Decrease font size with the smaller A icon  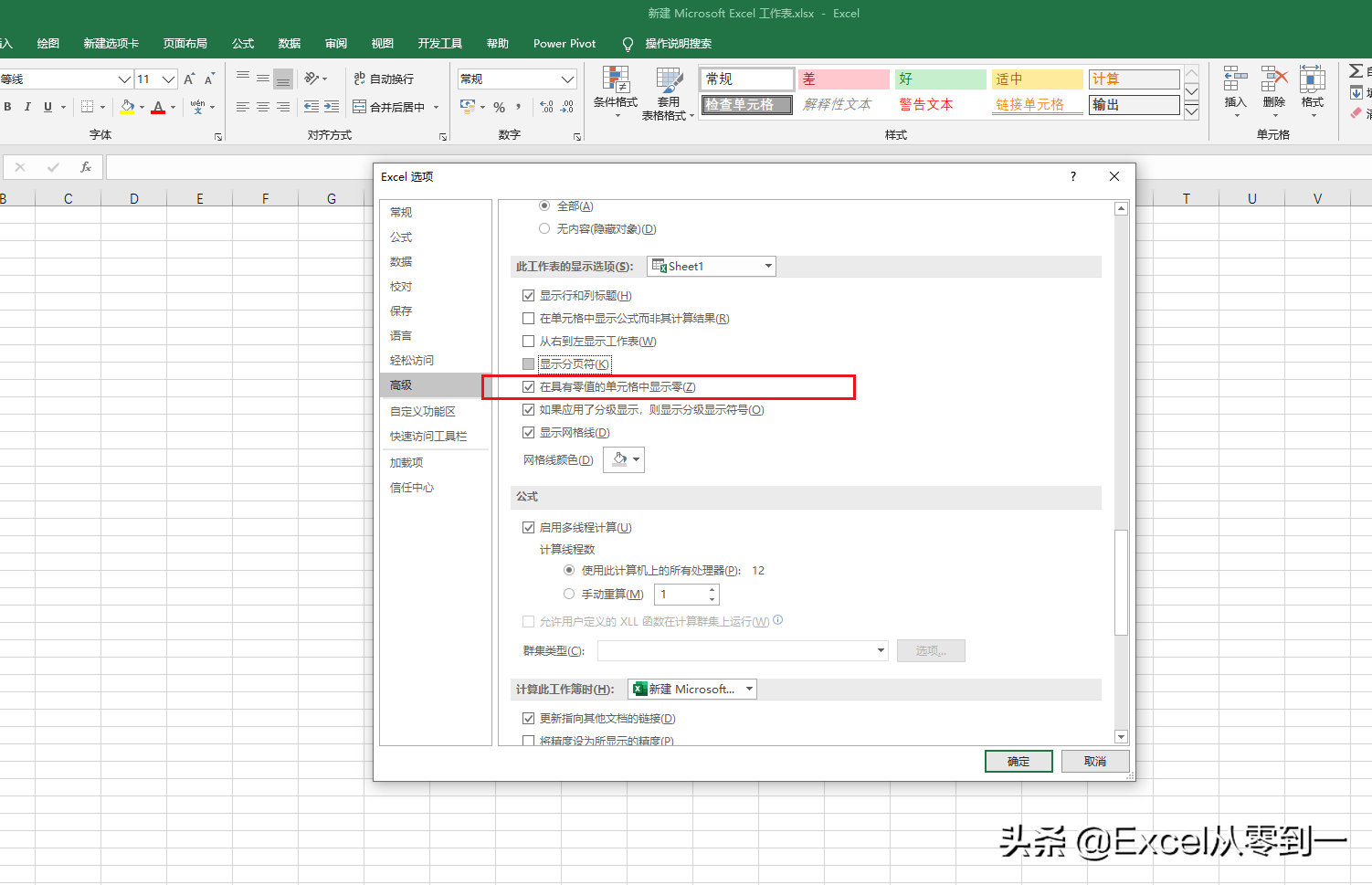209,79
